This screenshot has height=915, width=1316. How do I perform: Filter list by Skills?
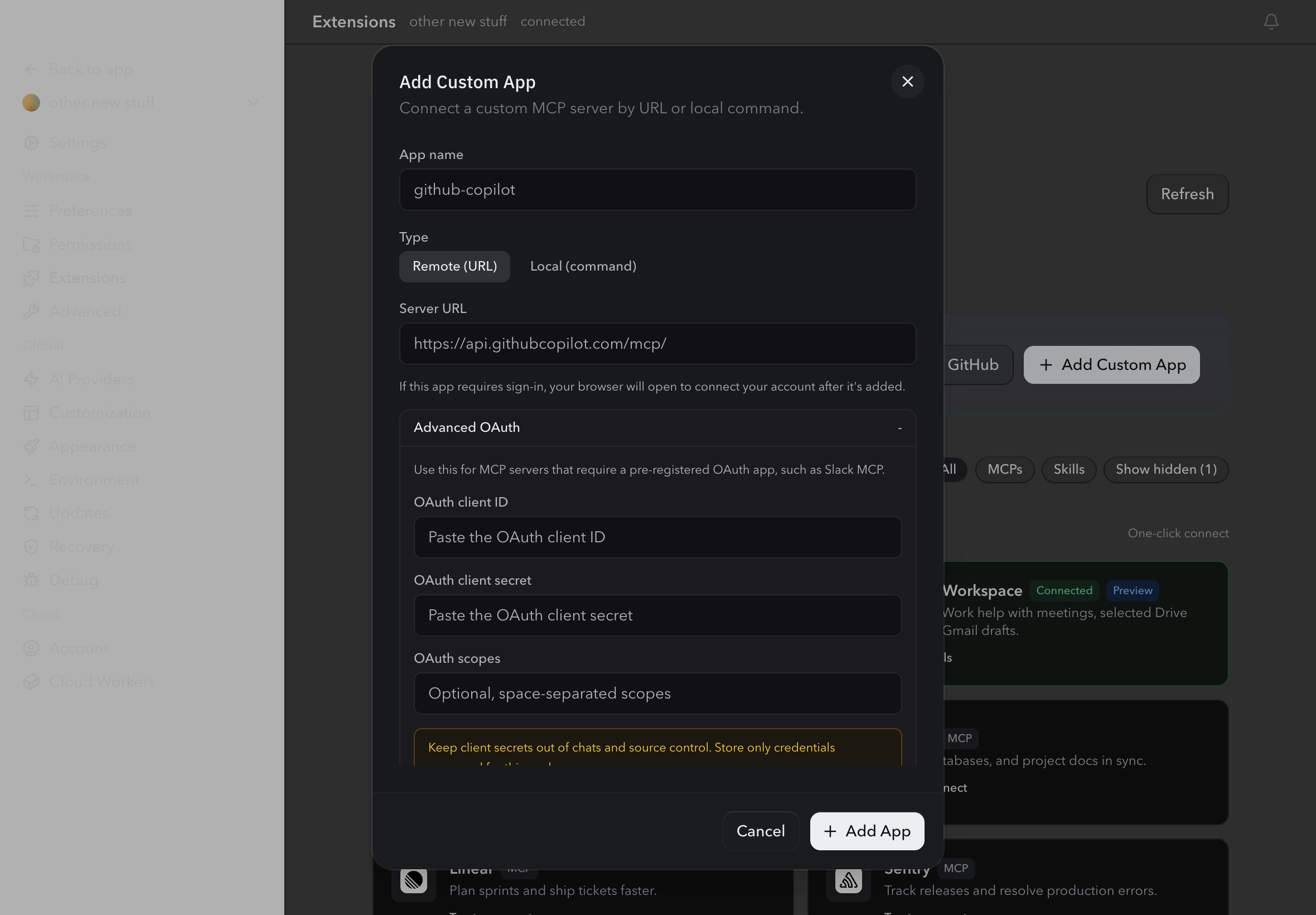[x=1068, y=470]
